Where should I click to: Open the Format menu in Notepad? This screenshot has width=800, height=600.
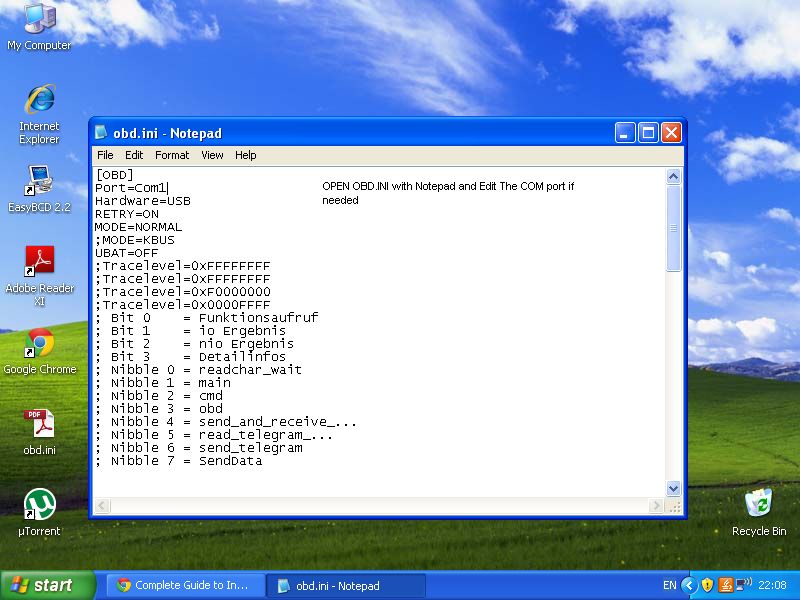click(172, 155)
